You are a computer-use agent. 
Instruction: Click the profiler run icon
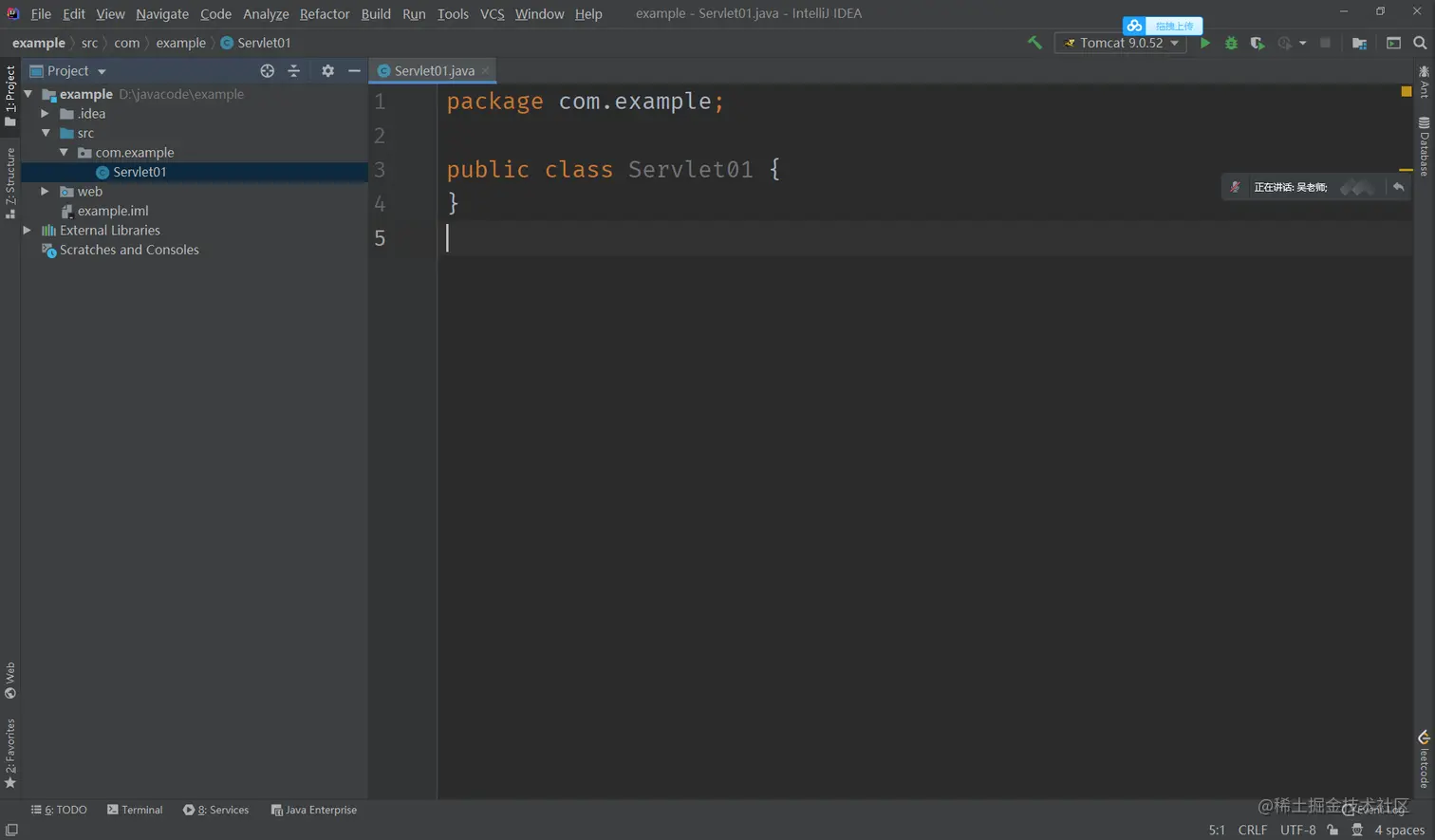pos(1284,43)
